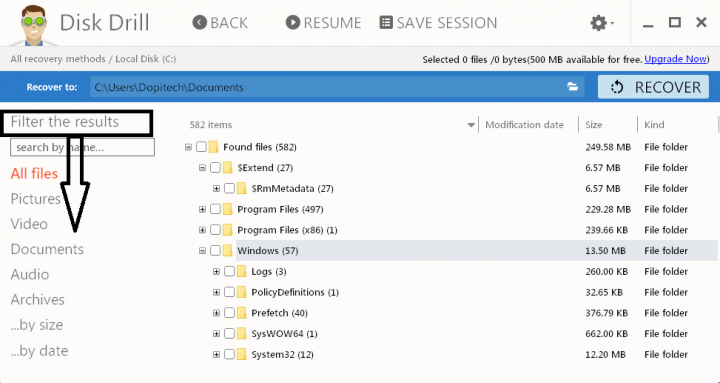This screenshot has width=720, height=383.
Task: Click the 13.50 MB size value
Action: 605,251
